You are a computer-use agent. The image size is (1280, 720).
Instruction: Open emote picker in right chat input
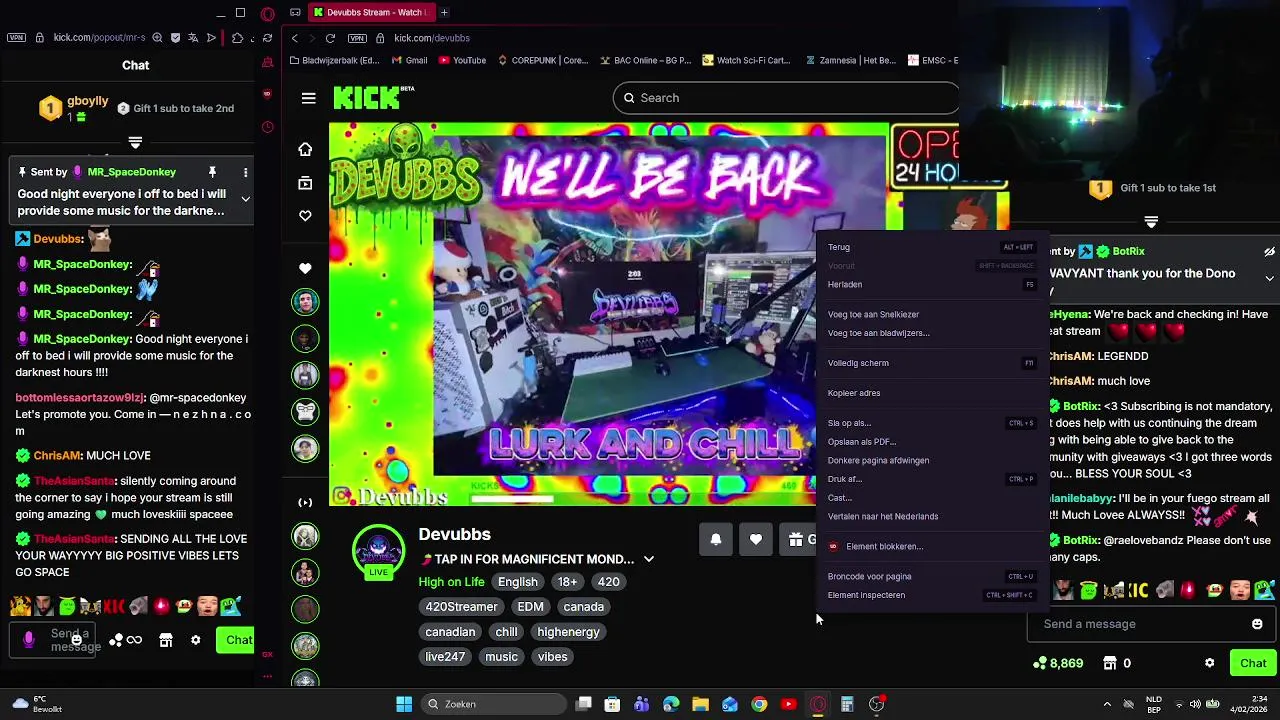click(x=1257, y=624)
